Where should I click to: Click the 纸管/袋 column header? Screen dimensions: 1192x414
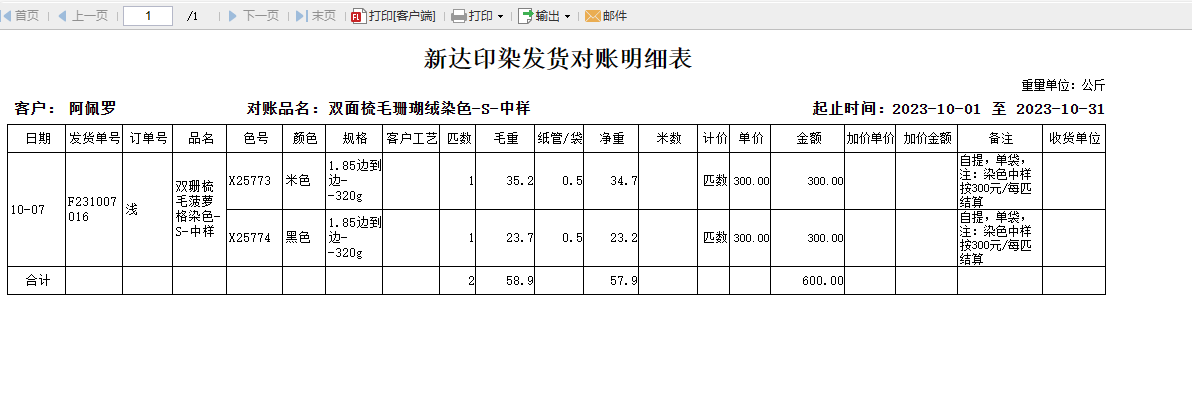(x=560, y=139)
